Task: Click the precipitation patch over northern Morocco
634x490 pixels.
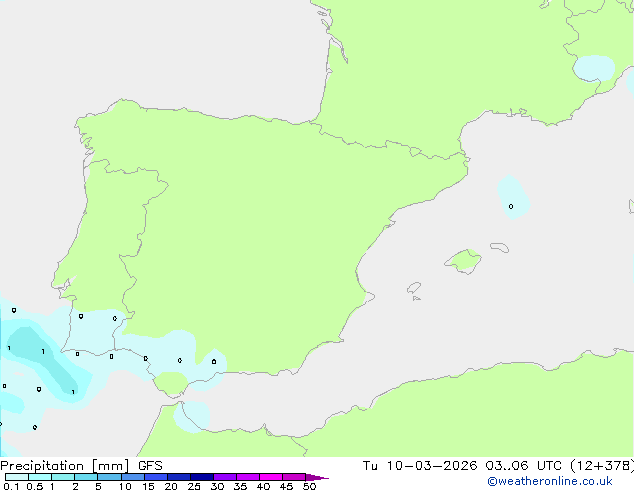Action: (x=192, y=416)
